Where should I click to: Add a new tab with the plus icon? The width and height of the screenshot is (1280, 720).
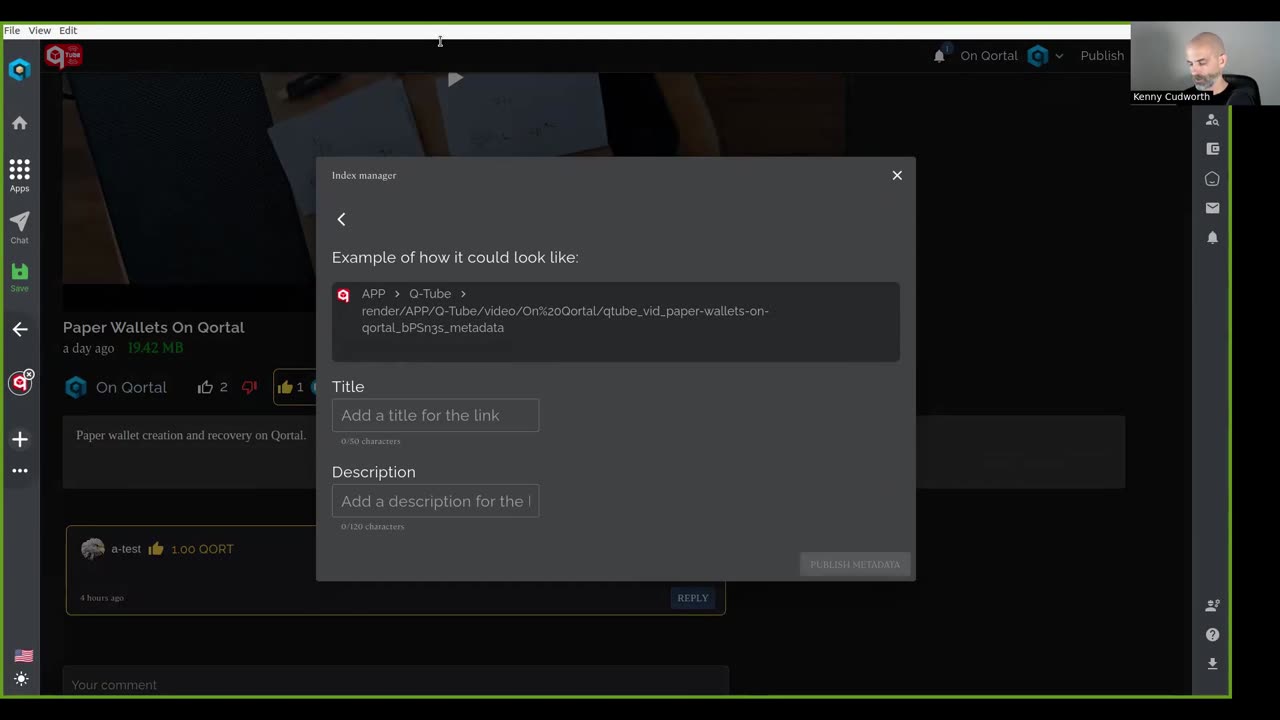(19, 439)
